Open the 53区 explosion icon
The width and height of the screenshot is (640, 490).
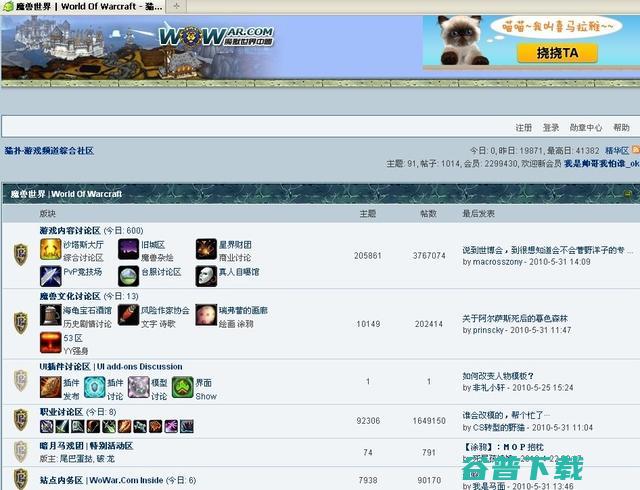point(51,343)
